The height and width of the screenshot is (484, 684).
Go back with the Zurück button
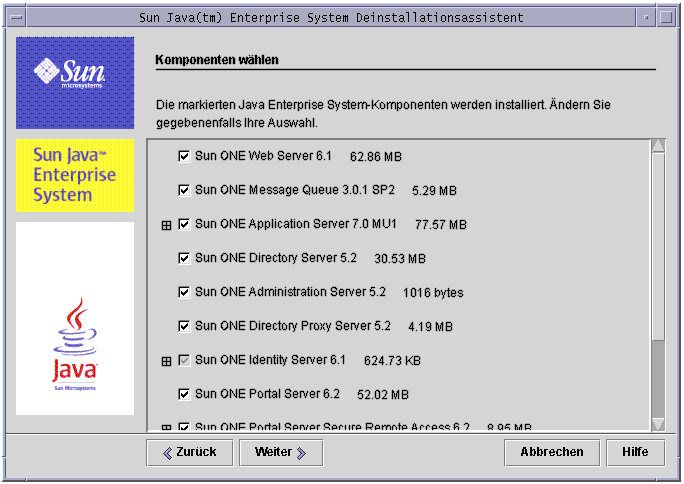pyautogui.click(x=190, y=453)
